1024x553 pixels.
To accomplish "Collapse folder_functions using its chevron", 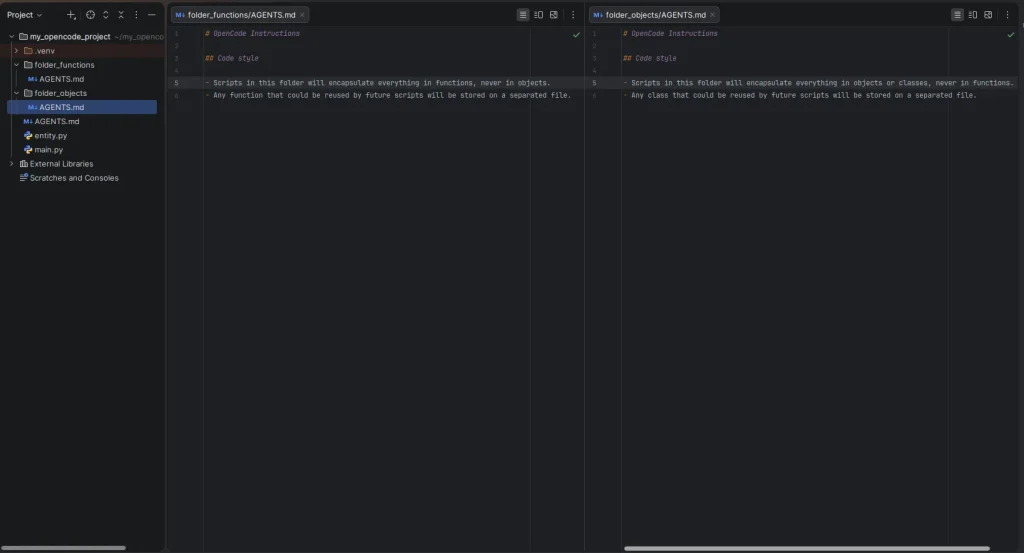I will pos(16,65).
